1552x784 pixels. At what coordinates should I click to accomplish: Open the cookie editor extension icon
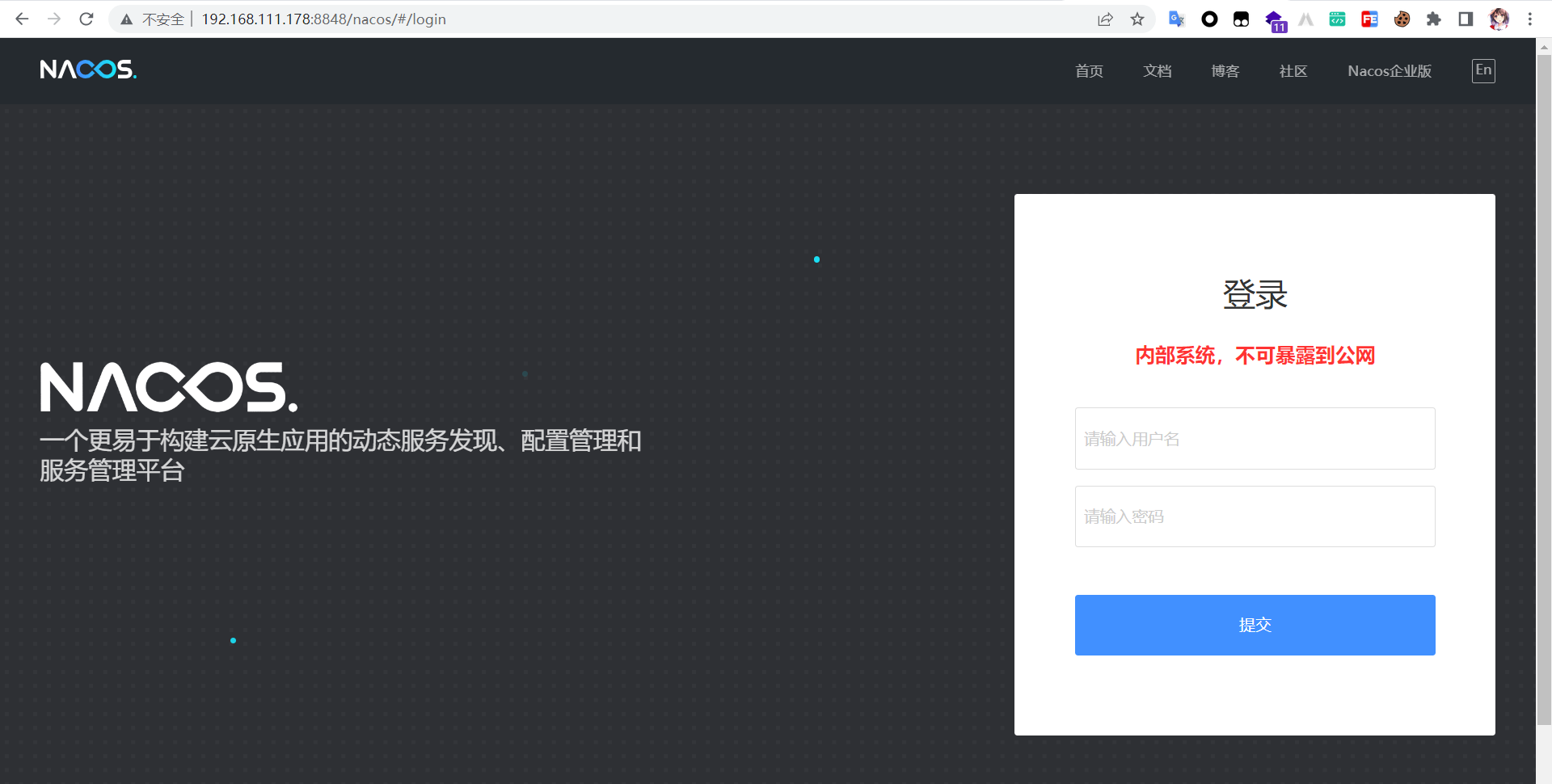coord(1402,19)
